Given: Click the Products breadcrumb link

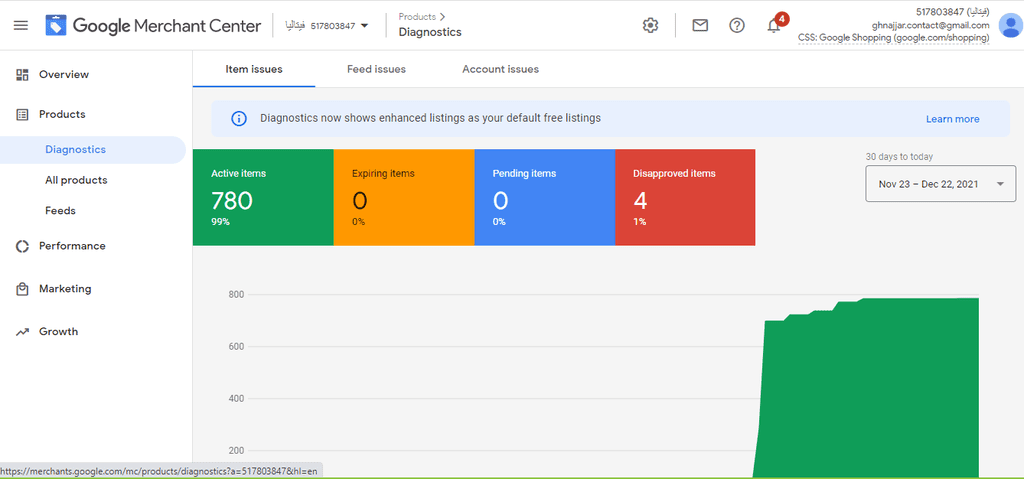Looking at the screenshot, I should [x=417, y=17].
